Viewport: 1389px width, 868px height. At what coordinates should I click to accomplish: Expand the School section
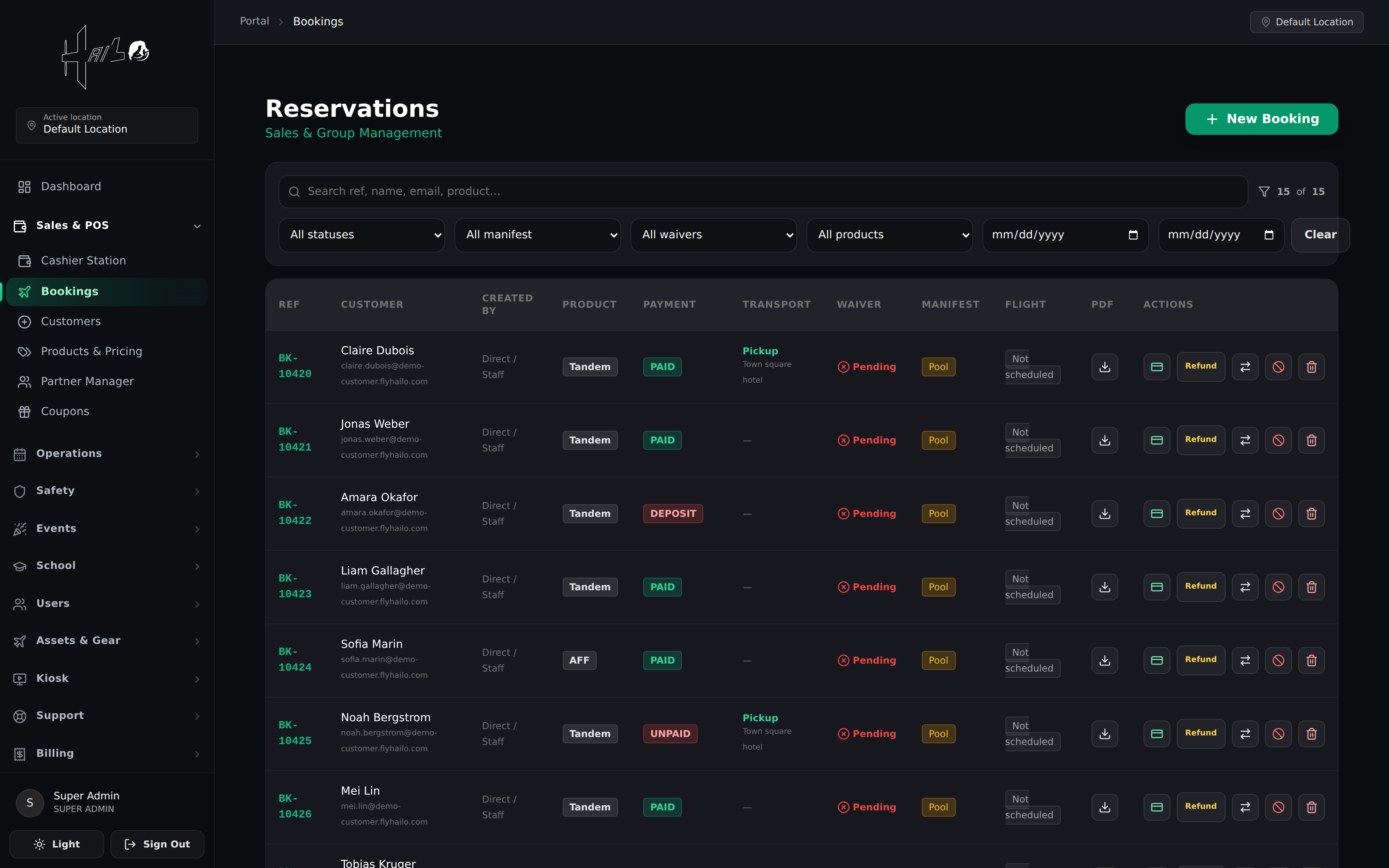point(107,566)
